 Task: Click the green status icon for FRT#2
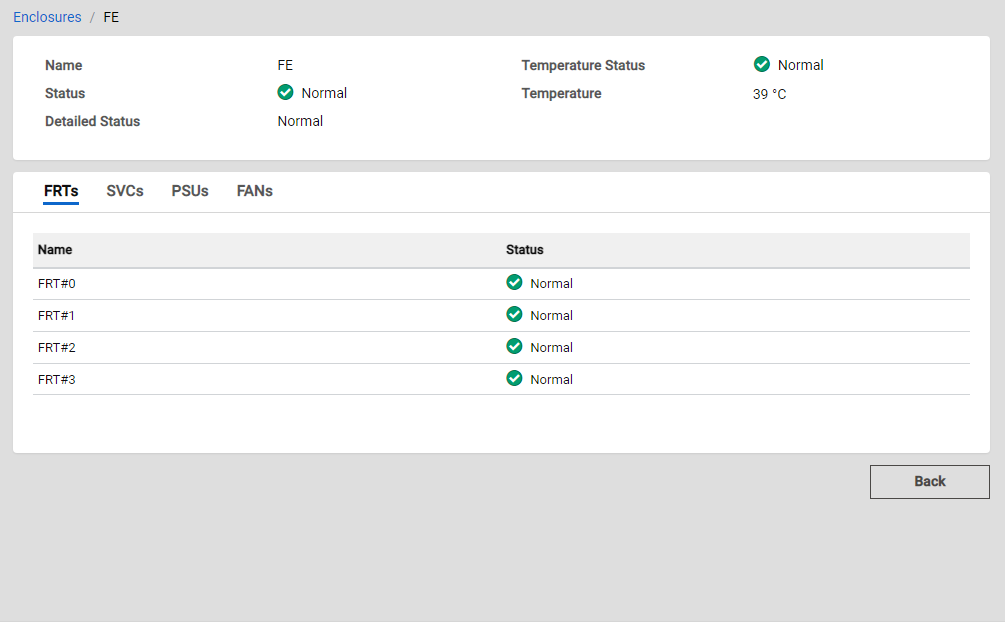[514, 347]
